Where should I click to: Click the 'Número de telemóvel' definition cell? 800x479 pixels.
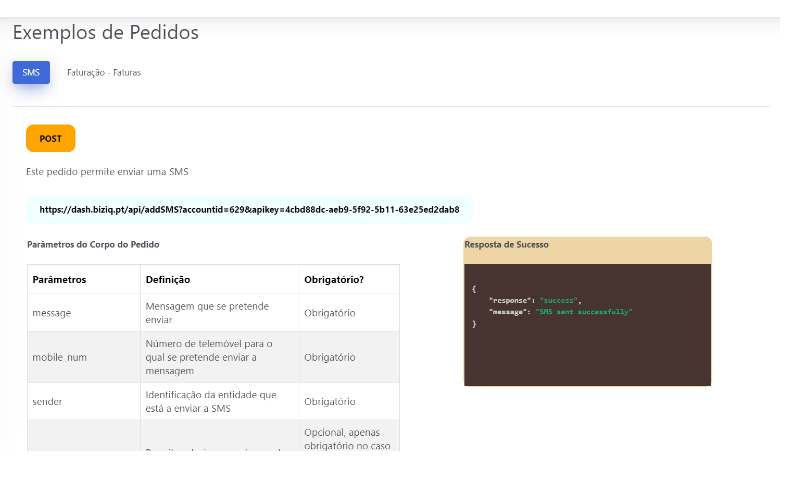tap(208, 357)
